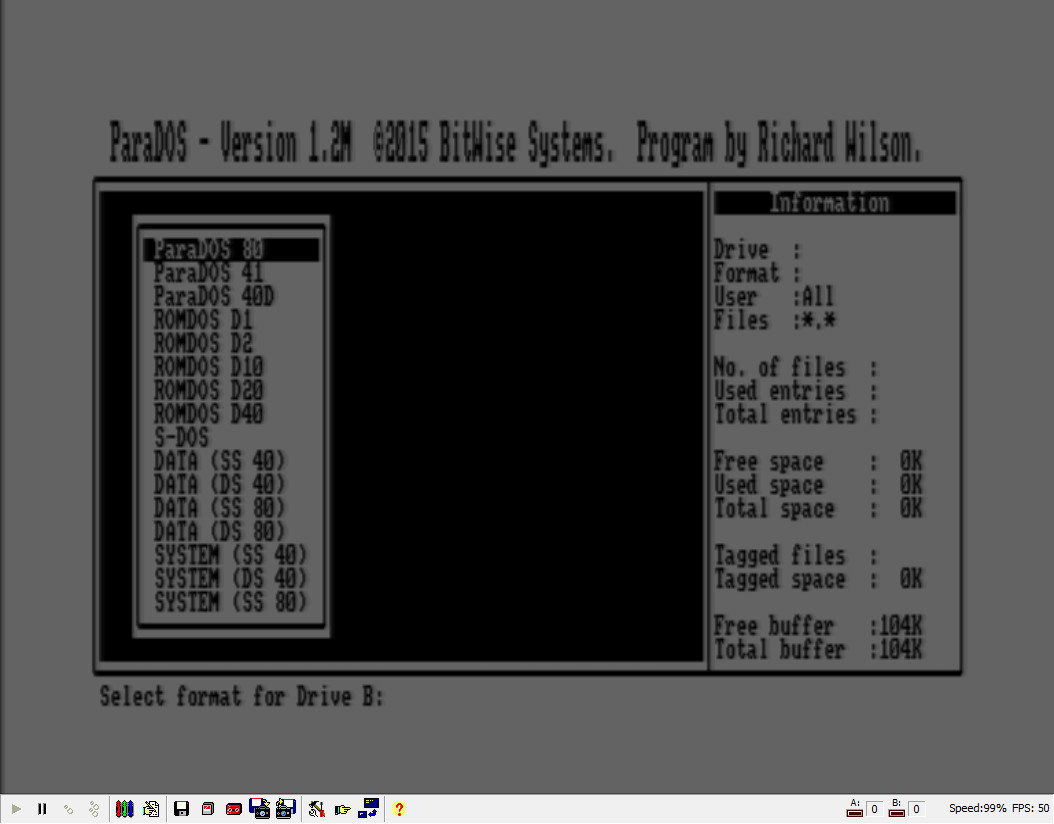Viewport: 1054px width, 824px height.
Task: Open the tools settings hammer icon
Action: tap(317, 809)
